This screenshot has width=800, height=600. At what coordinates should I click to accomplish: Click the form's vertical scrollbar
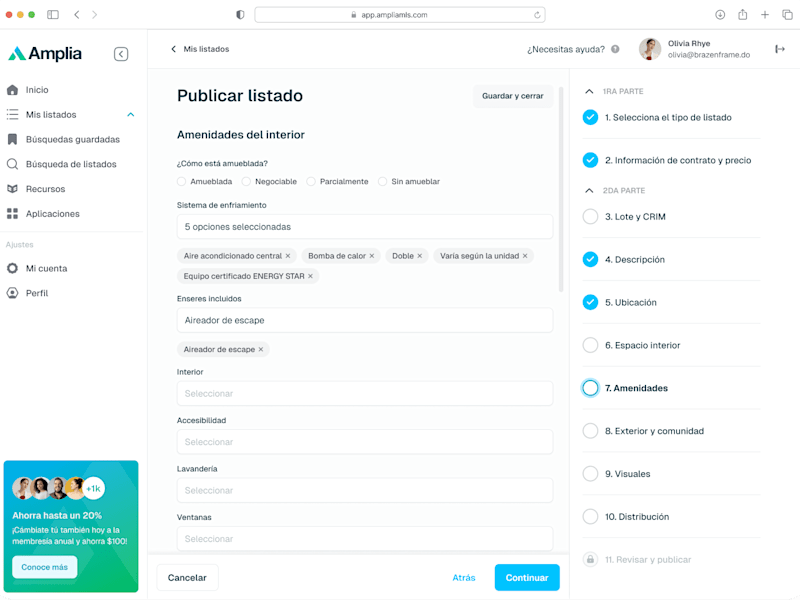561,189
